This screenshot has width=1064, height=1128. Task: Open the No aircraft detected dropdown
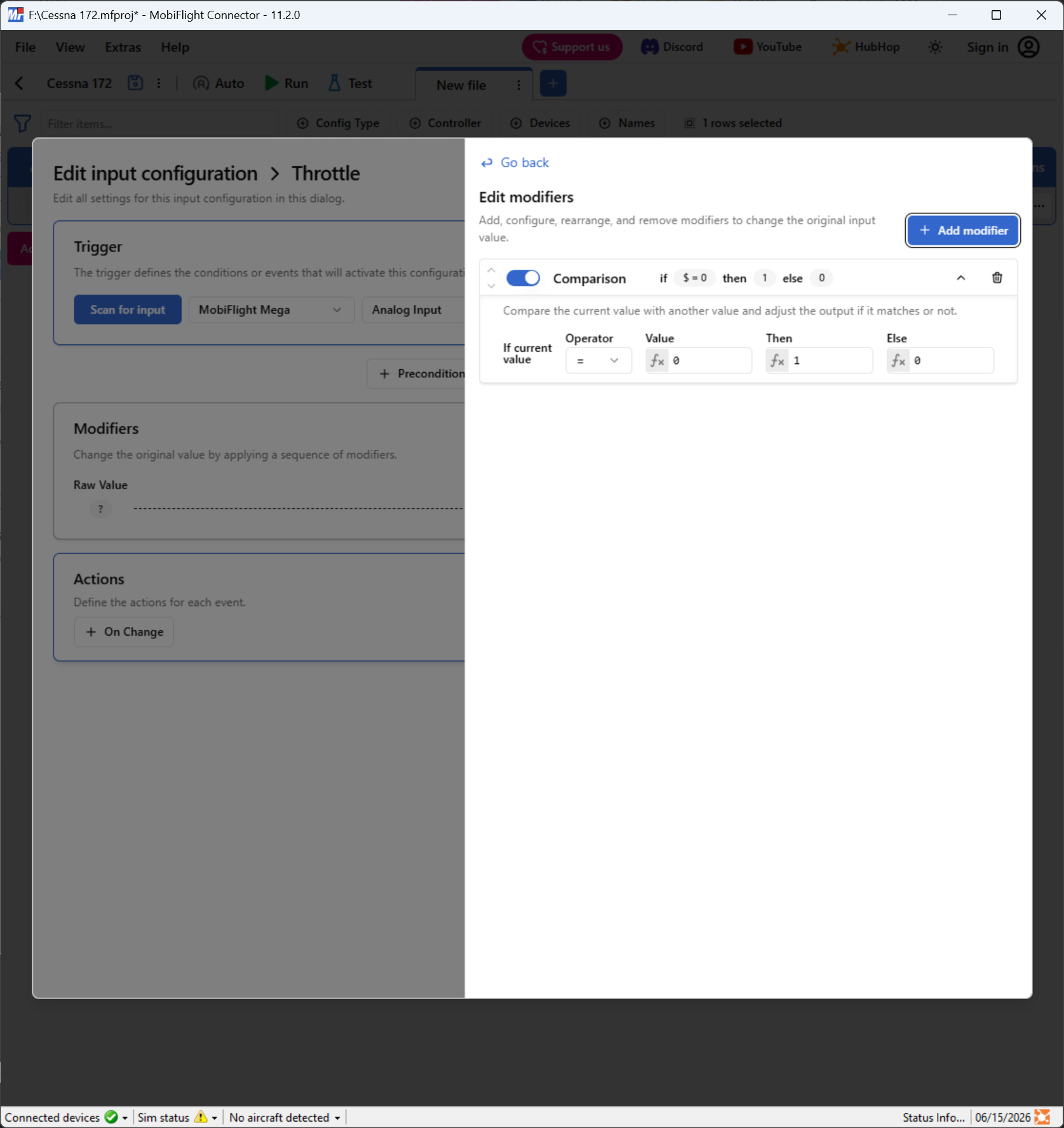[x=285, y=1117]
